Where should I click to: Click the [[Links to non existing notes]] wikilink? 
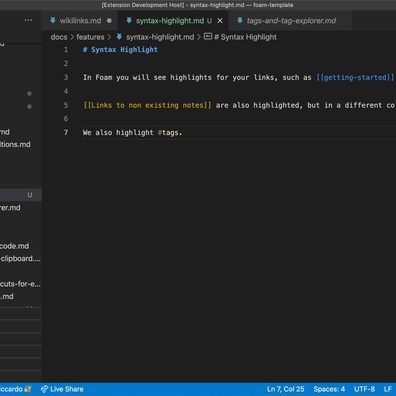tap(147, 105)
